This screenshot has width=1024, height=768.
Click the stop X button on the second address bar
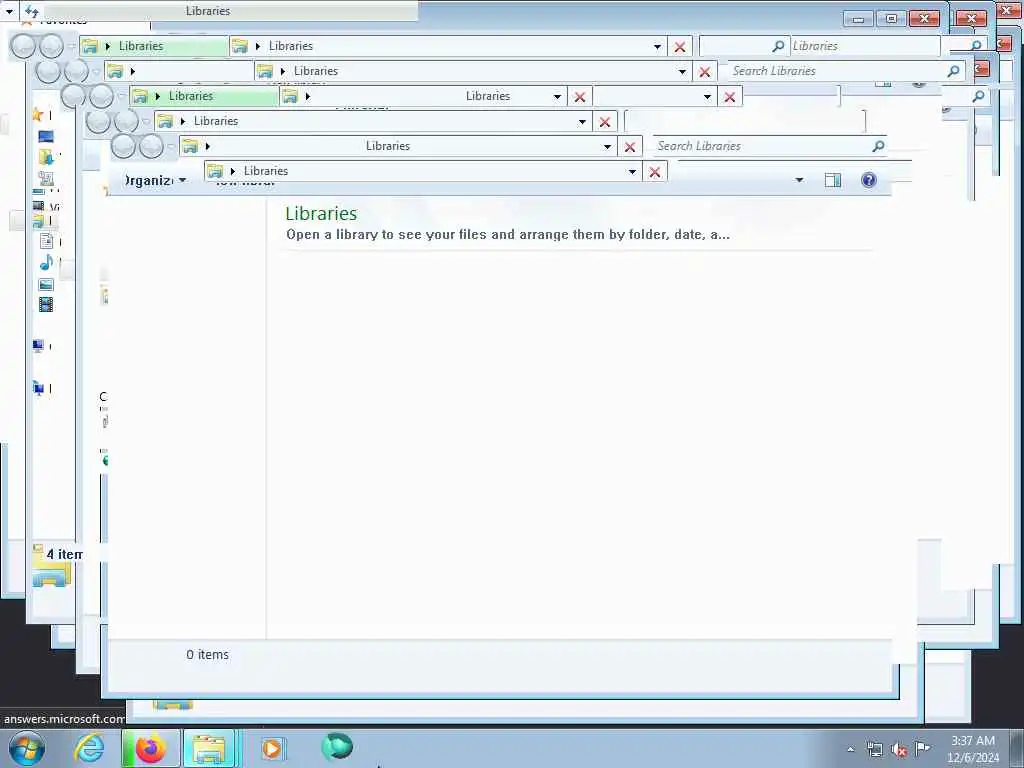(x=705, y=72)
